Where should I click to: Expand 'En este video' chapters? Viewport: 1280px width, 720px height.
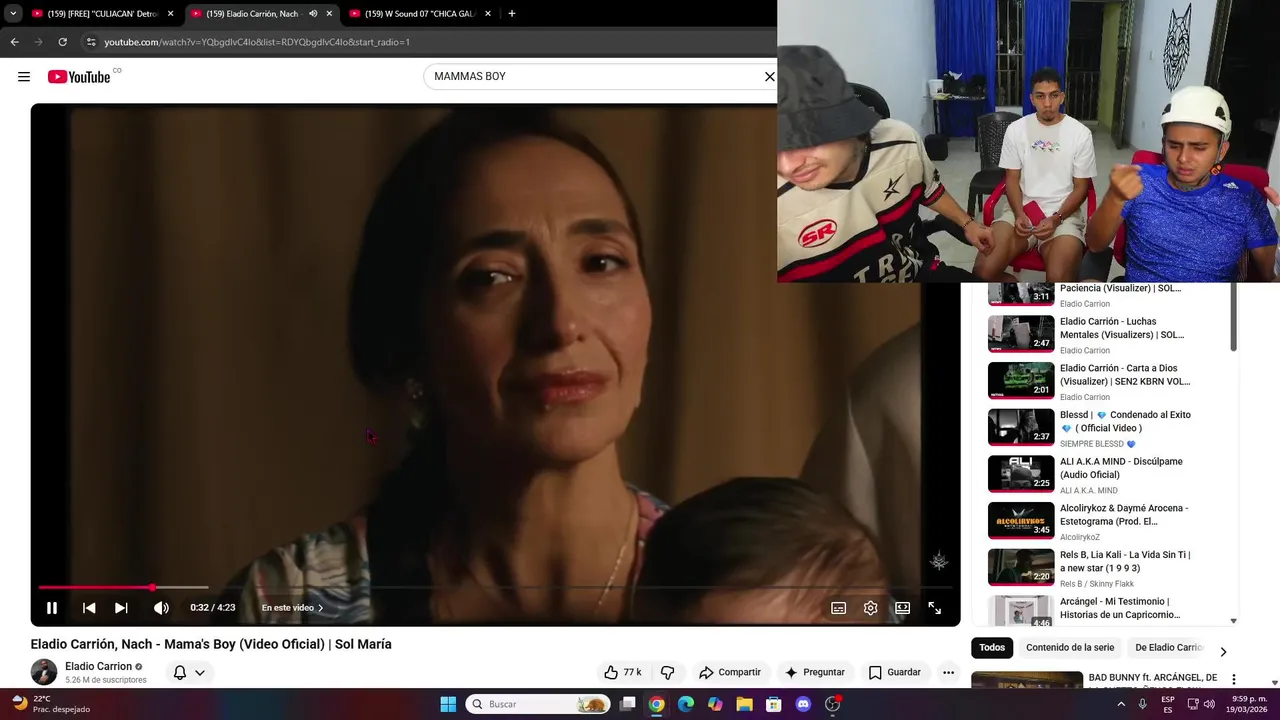click(x=292, y=608)
